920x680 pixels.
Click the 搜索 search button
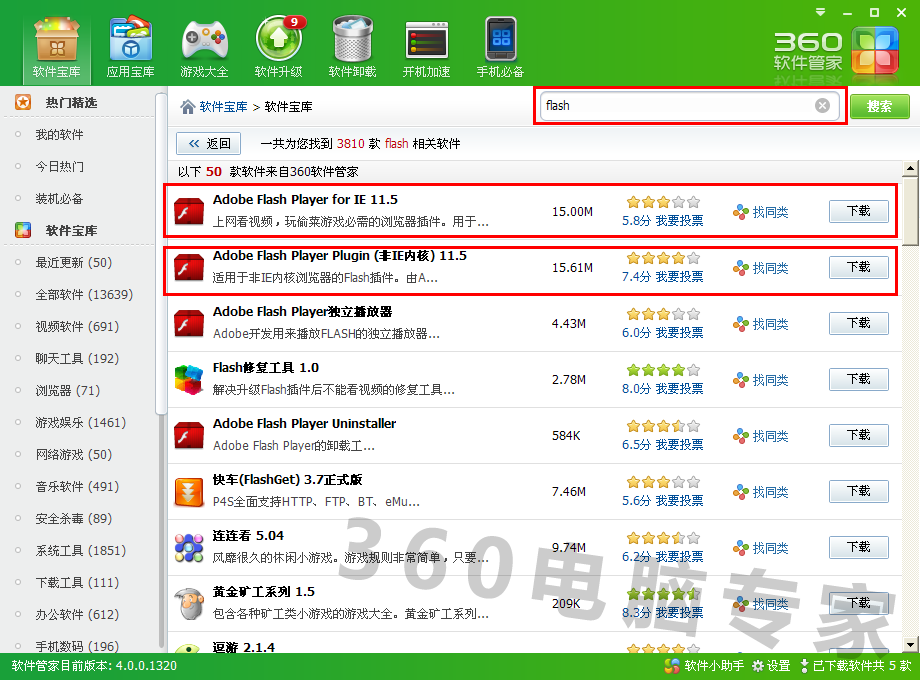(x=880, y=106)
